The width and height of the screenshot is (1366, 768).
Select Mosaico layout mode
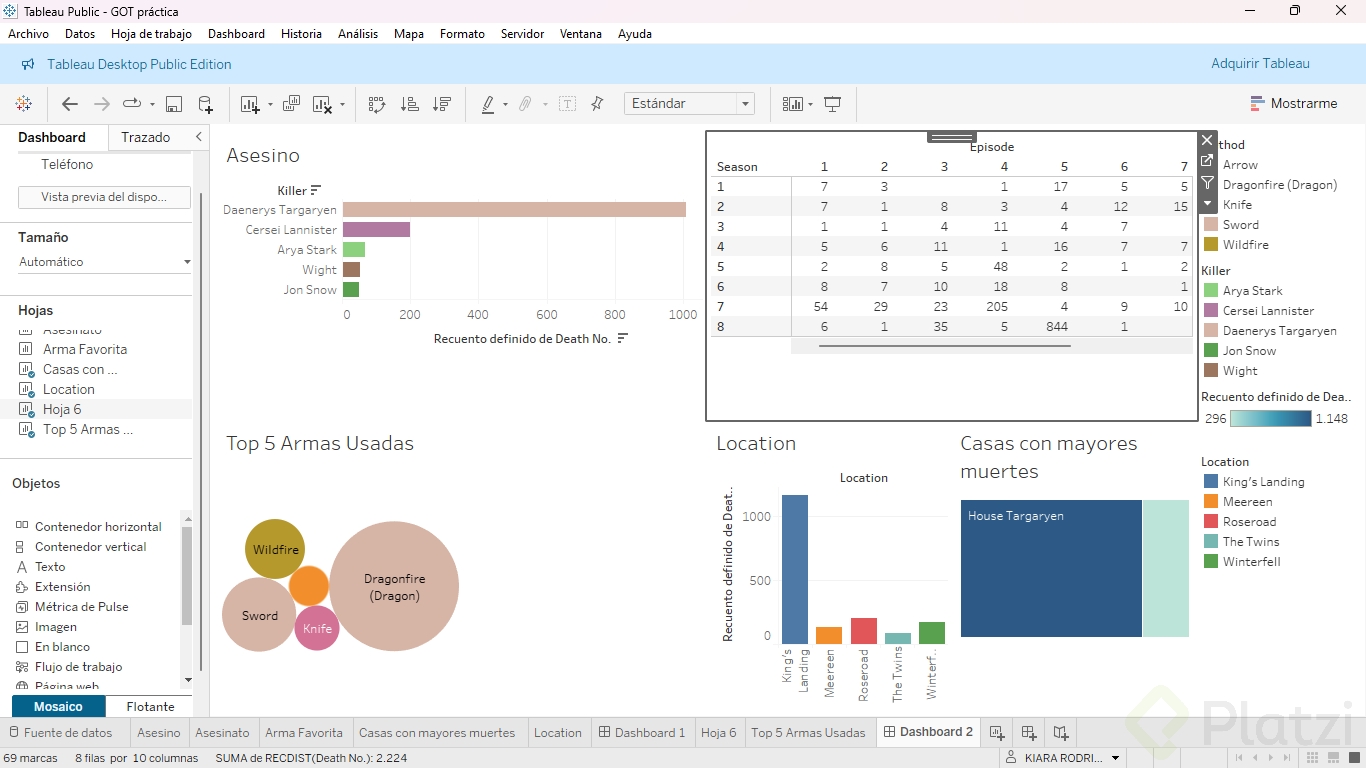pyautogui.click(x=58, y=707)
